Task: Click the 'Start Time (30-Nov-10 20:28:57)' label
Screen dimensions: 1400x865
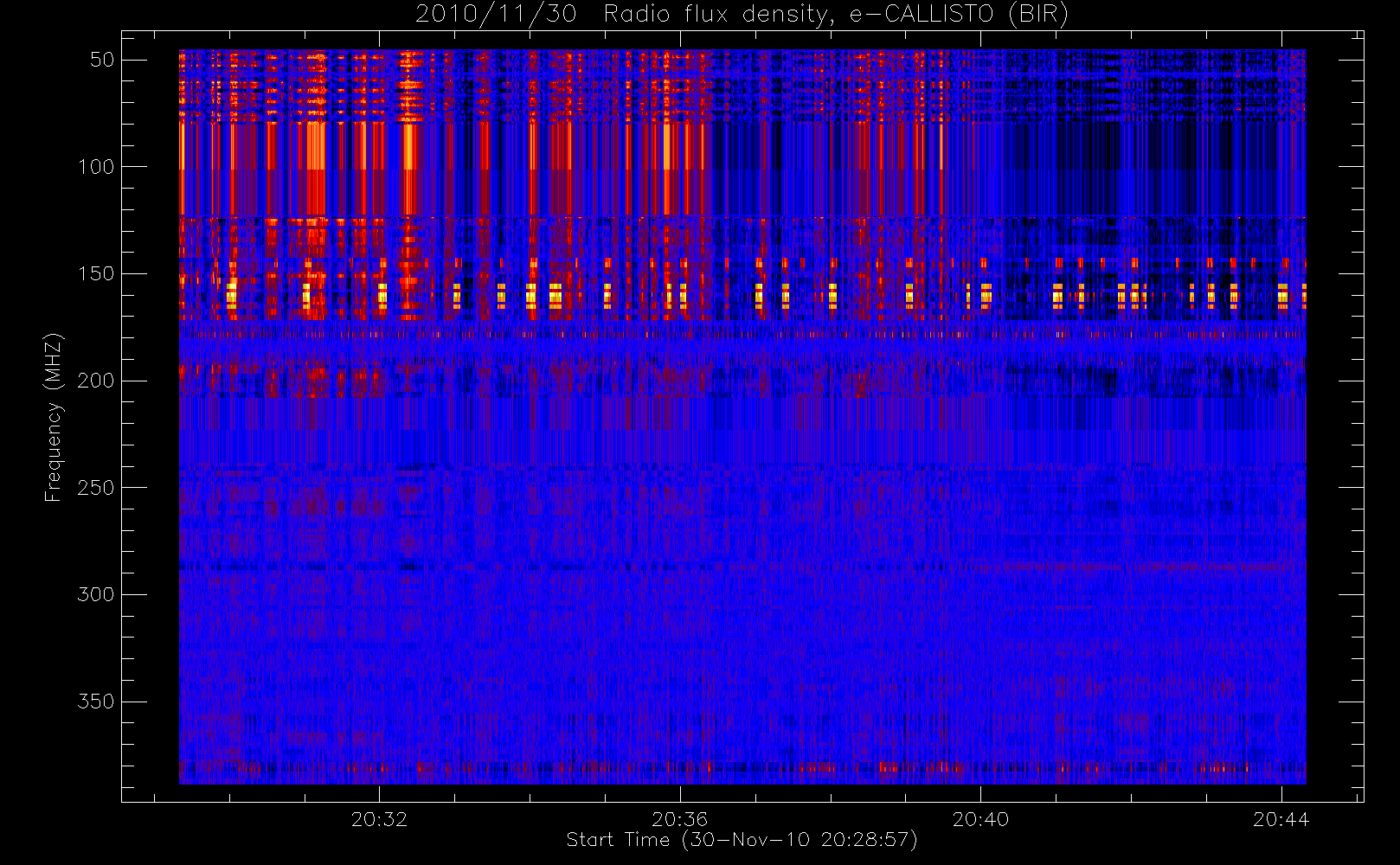Action: coord(742,840)
